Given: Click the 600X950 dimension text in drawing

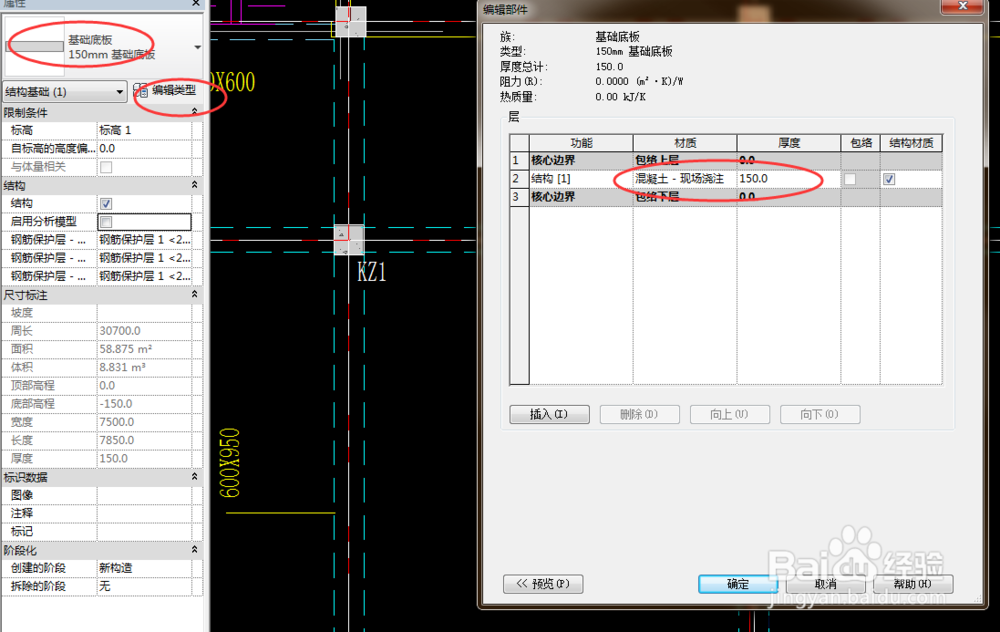Looking at the screenshot, I should (230, 463).
